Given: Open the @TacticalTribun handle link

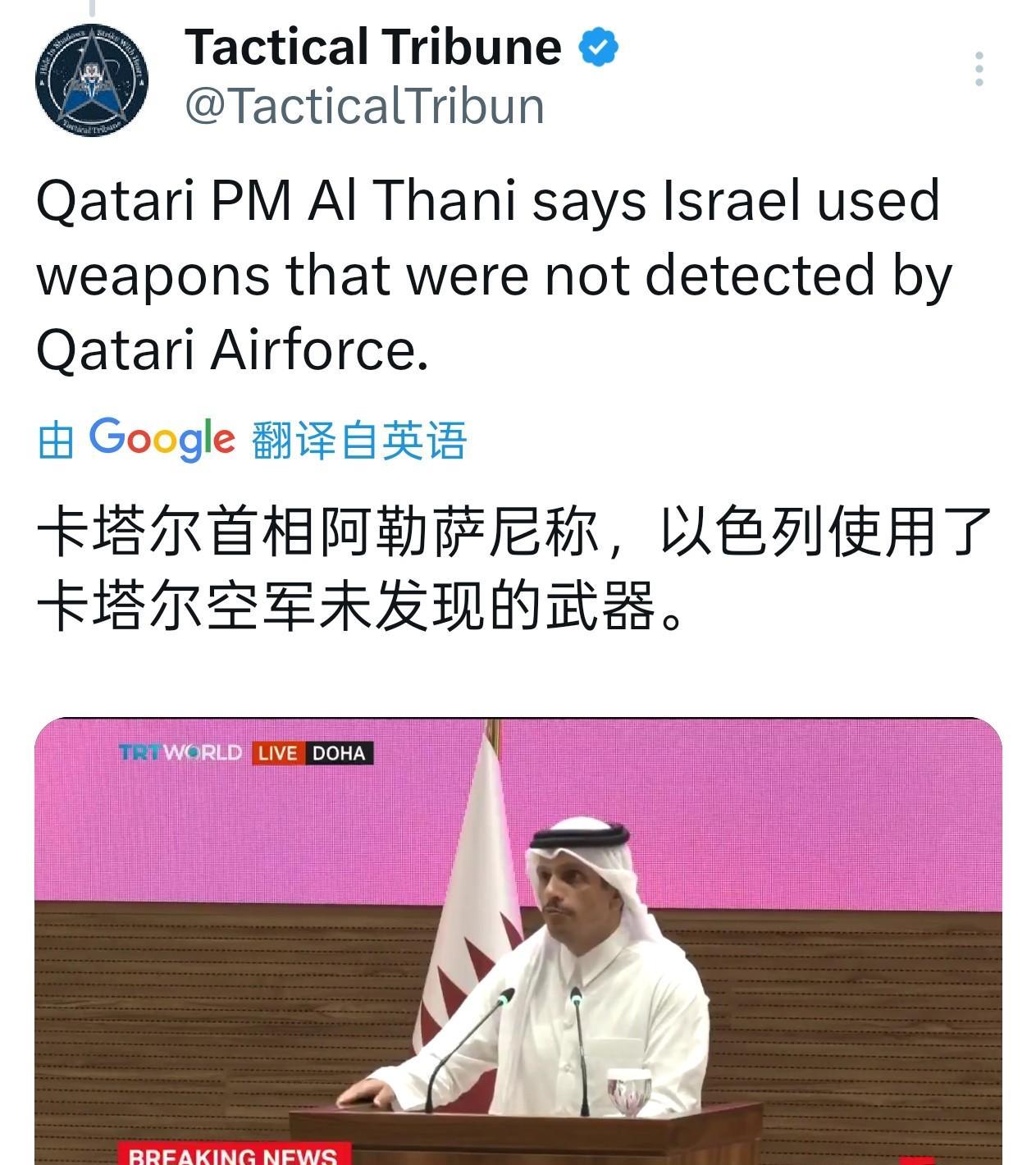Looking at the screenshot, I should click(x=364, y=106).
